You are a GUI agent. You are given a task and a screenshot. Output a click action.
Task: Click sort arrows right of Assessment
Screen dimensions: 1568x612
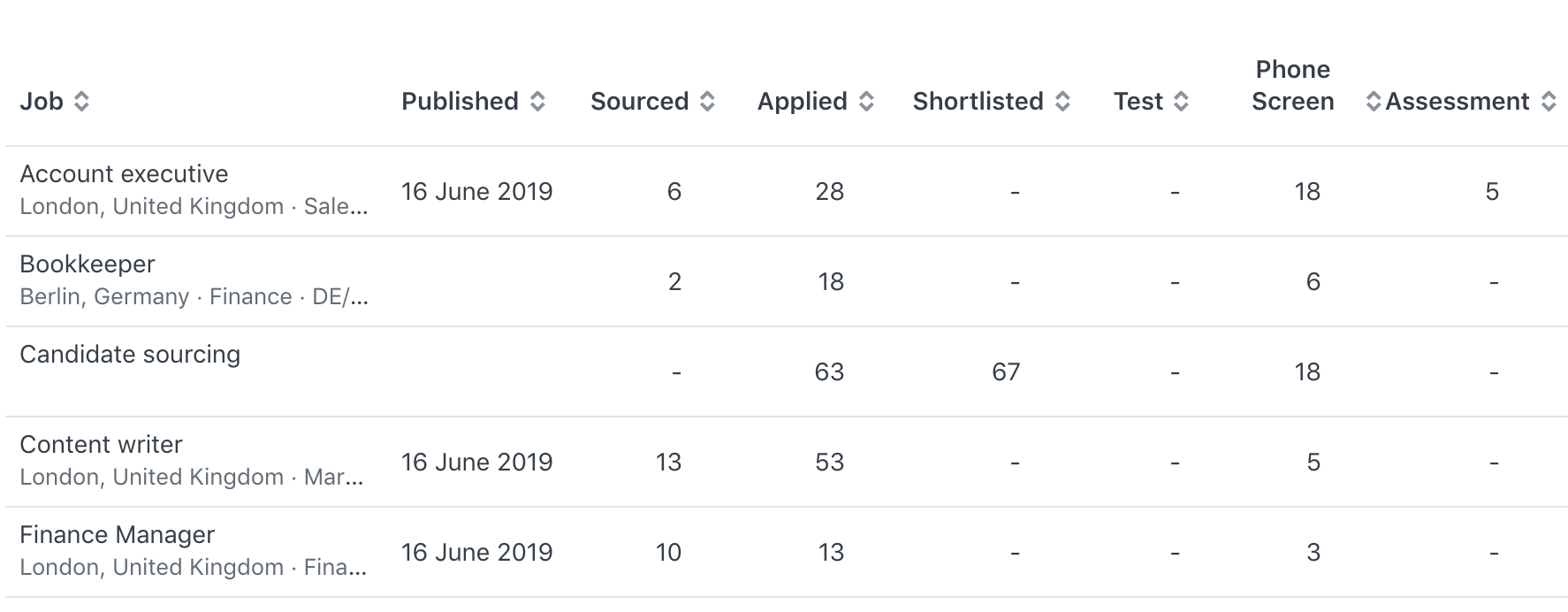[1549, 102]
